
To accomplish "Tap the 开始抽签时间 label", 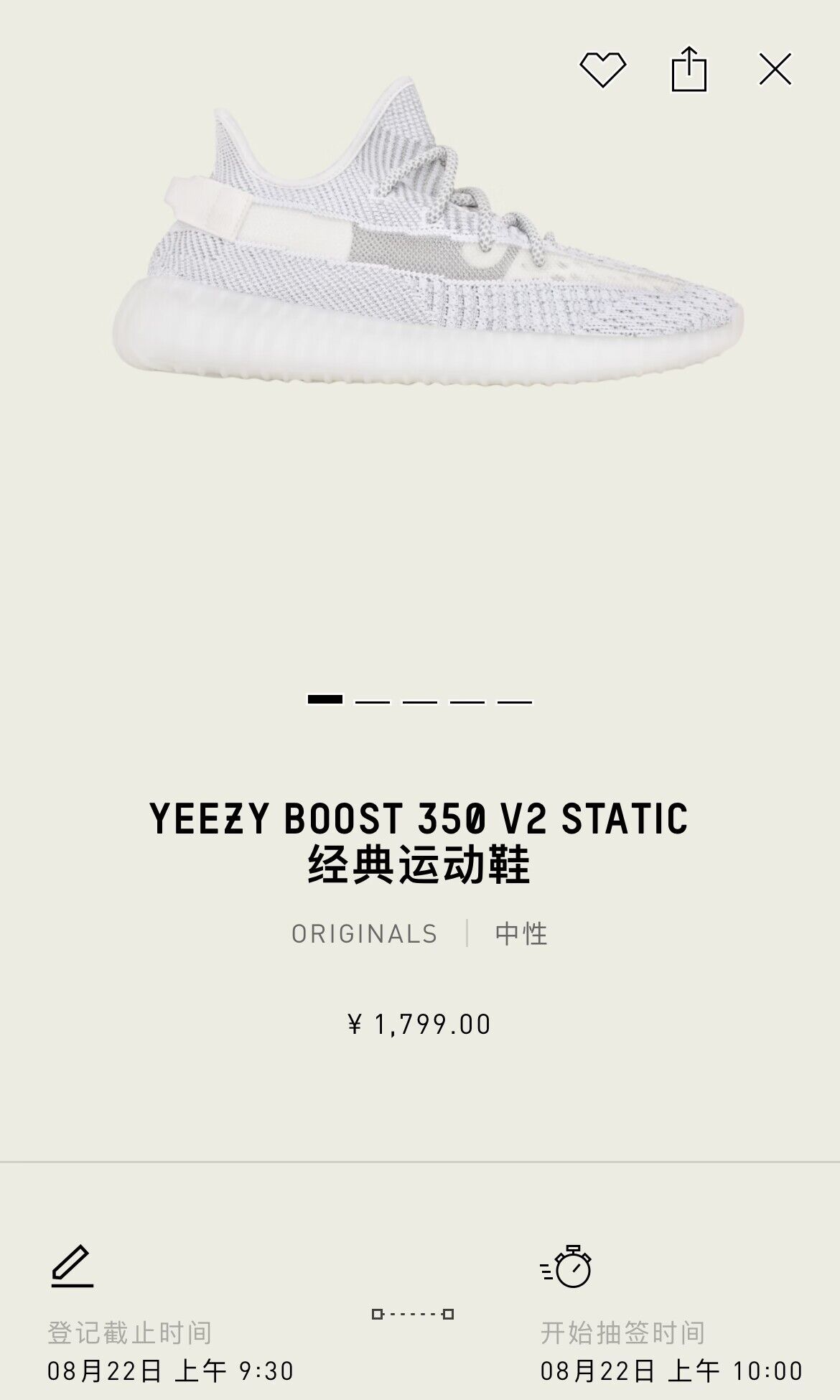I will click(623, 1333).
